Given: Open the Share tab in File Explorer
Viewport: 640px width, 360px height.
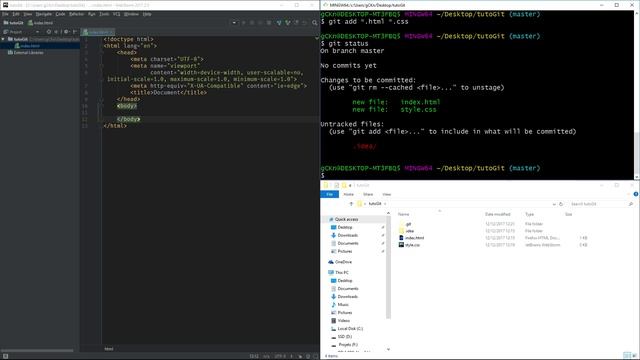Looking at the screenshot, I should [368, 194].
